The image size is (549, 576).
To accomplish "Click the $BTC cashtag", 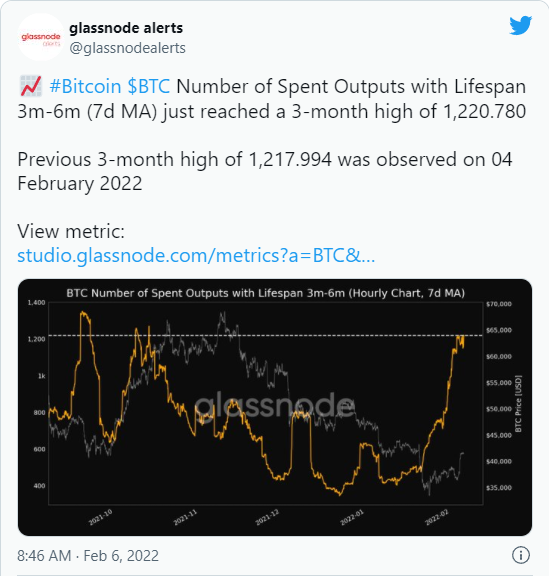I will point(148,87).
